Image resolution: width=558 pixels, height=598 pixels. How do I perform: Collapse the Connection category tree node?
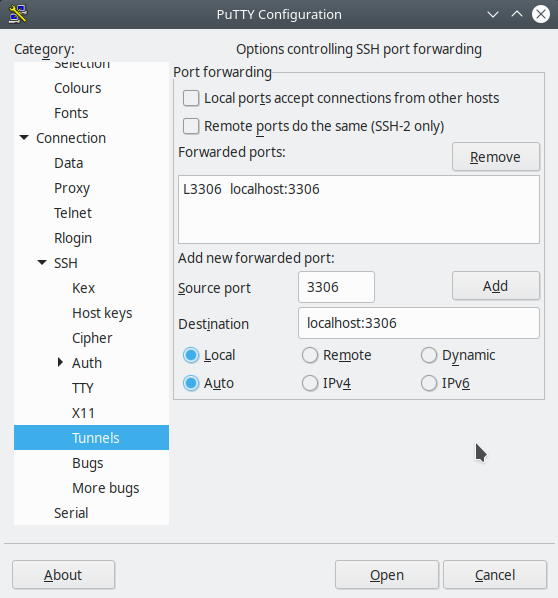pyautogui.click(x=24, y=138)
